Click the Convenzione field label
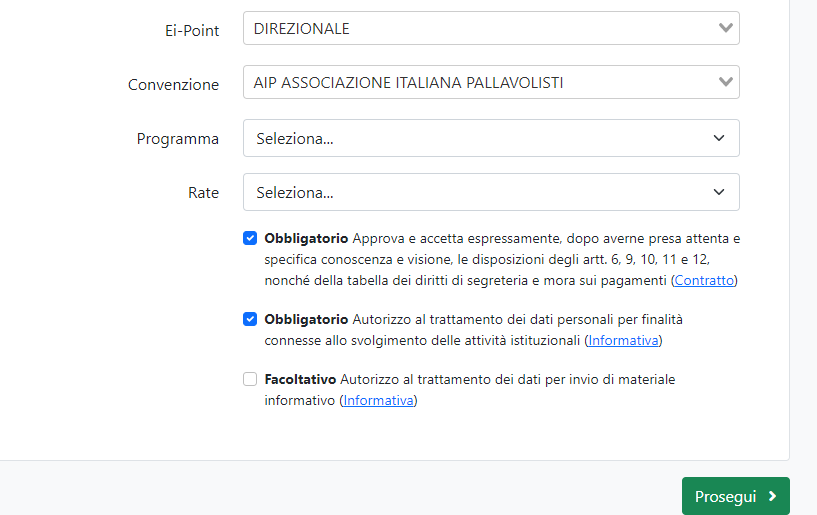 [x=174, y=84]
